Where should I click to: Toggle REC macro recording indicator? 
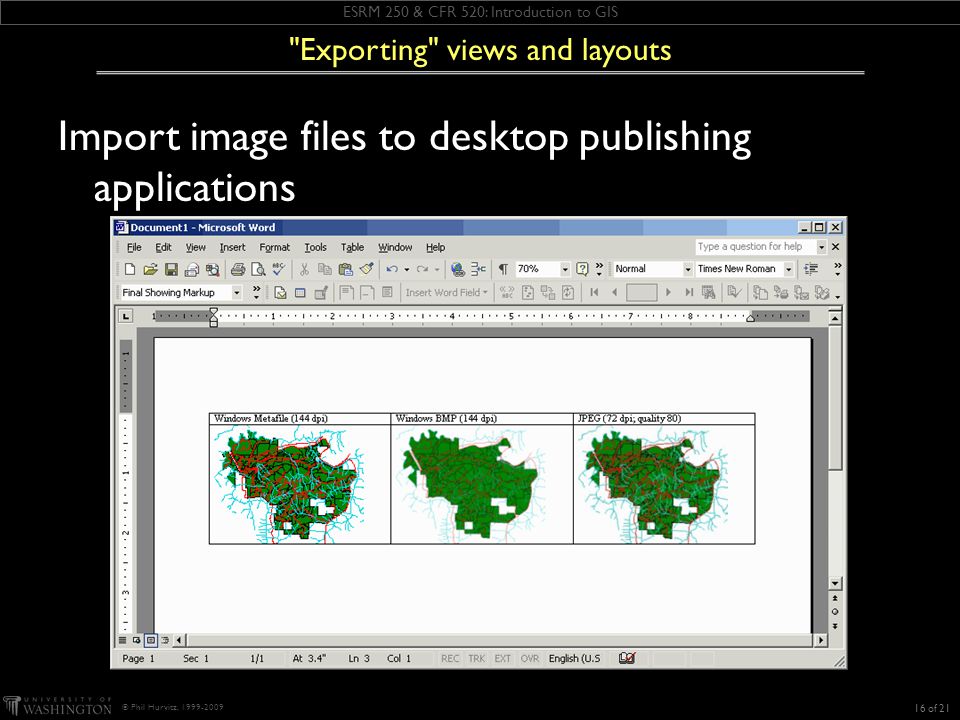click(450, 659)
